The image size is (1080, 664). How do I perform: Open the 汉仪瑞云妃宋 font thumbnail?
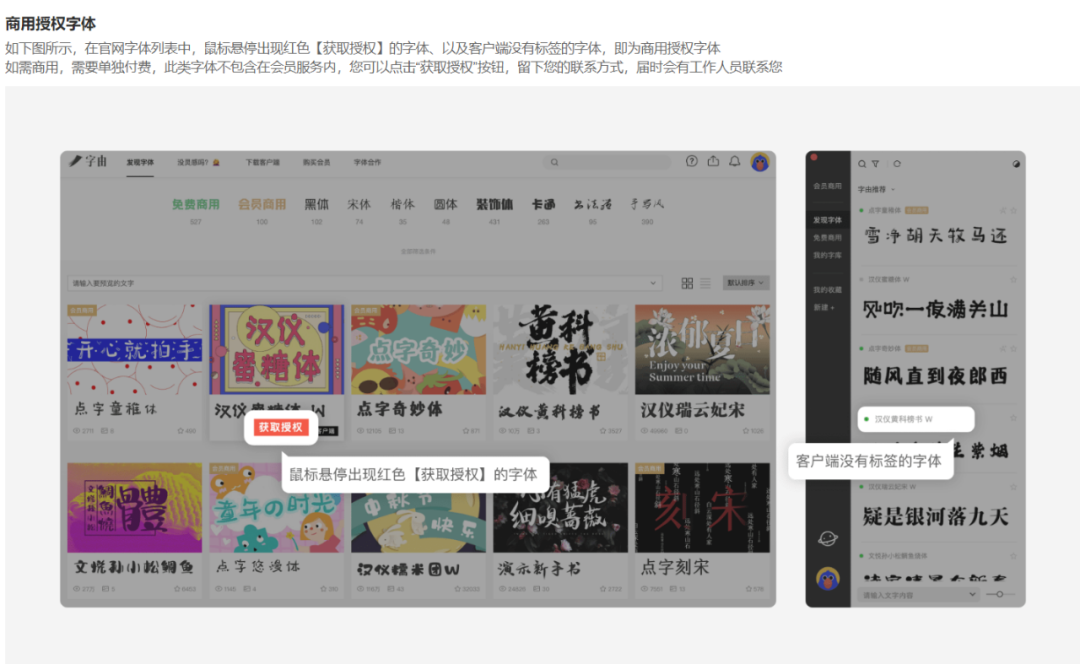click(701, 350)
